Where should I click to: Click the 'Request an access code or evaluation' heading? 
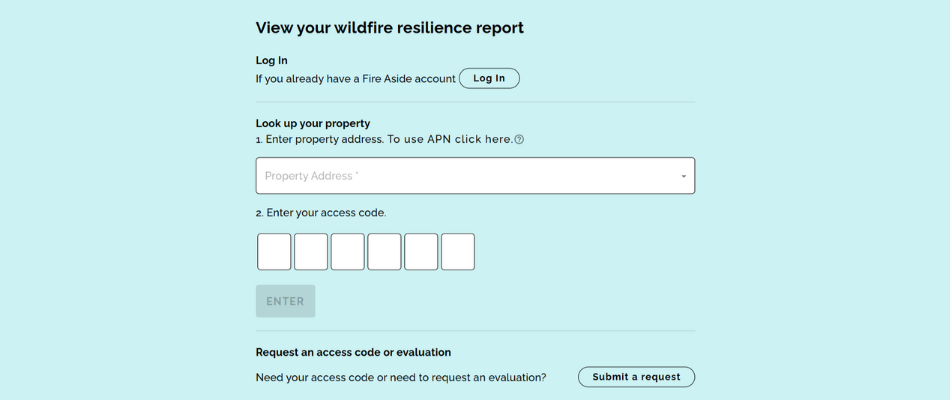click(x=353, y=352)
